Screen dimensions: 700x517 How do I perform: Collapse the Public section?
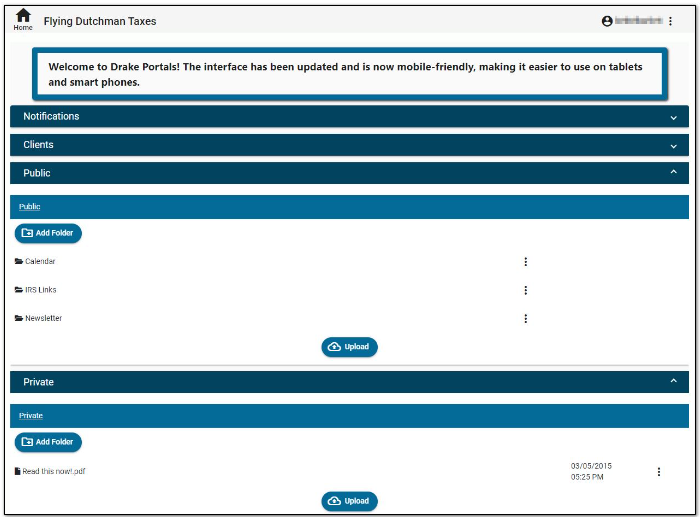673,173
